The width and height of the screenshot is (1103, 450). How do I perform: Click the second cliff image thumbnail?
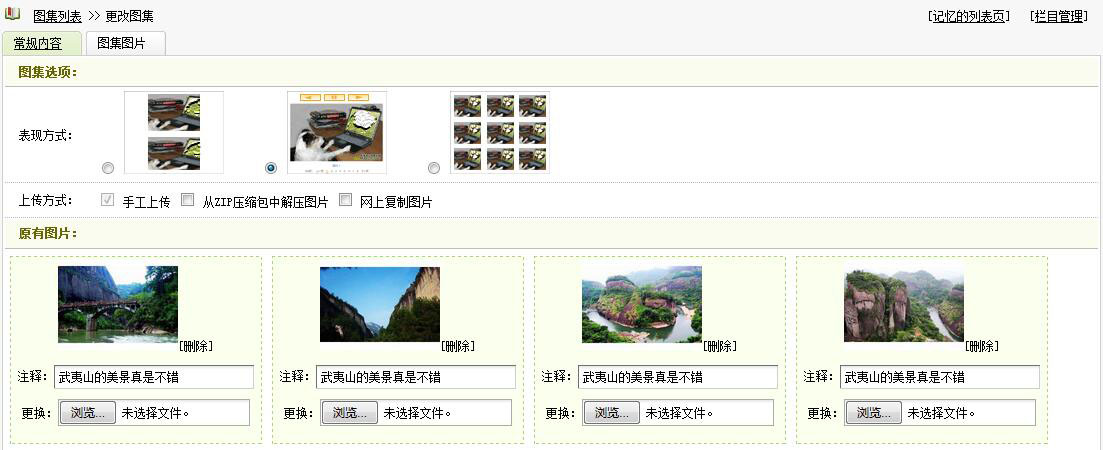pyautogui.click(x=380, y=304)
